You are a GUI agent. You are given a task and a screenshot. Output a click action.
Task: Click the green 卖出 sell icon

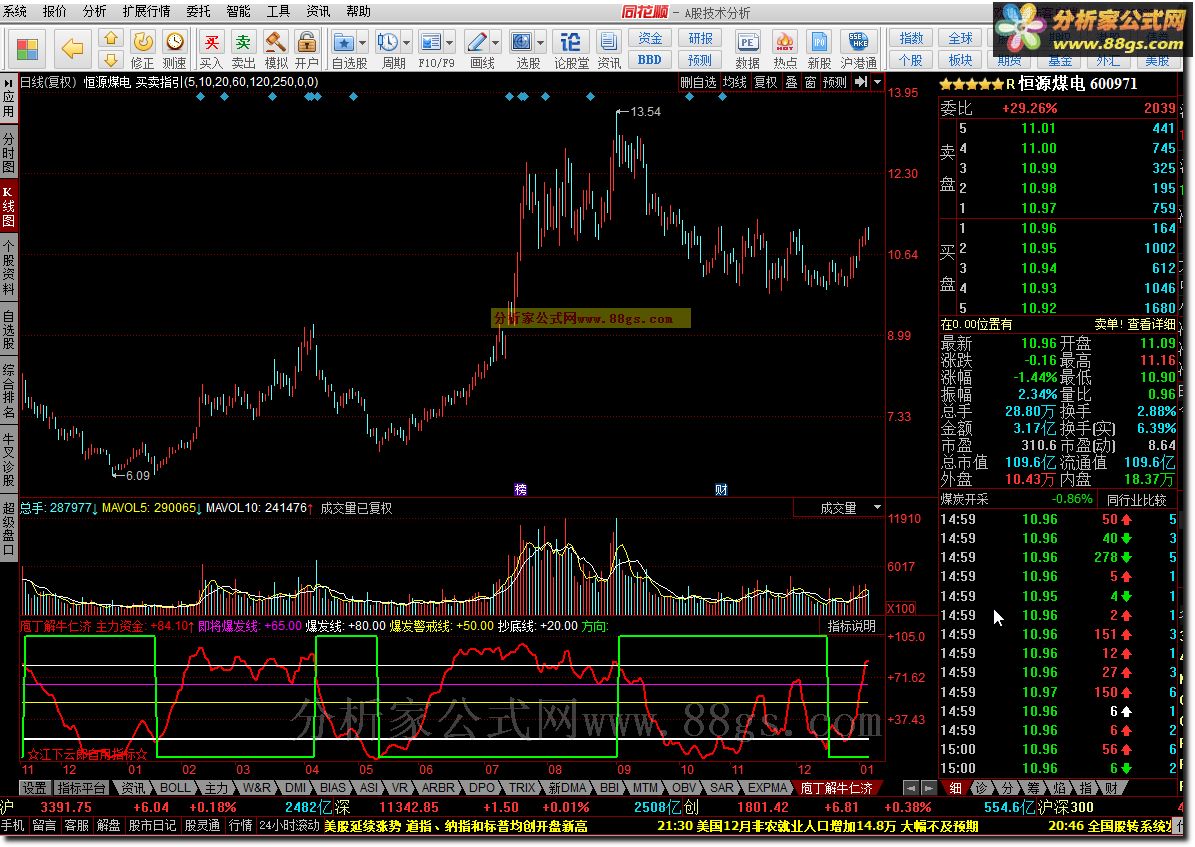243,42
